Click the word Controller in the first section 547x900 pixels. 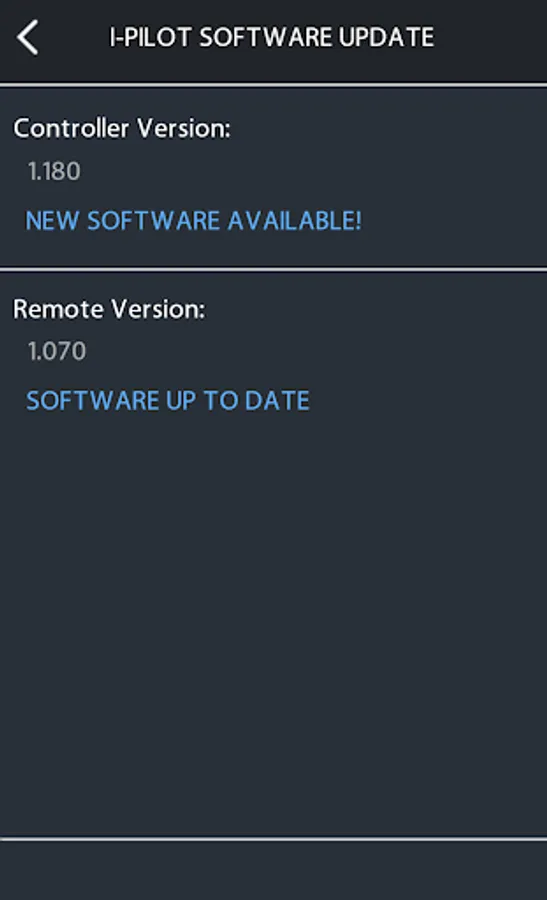pyautogui.click(x=71, y=128)
